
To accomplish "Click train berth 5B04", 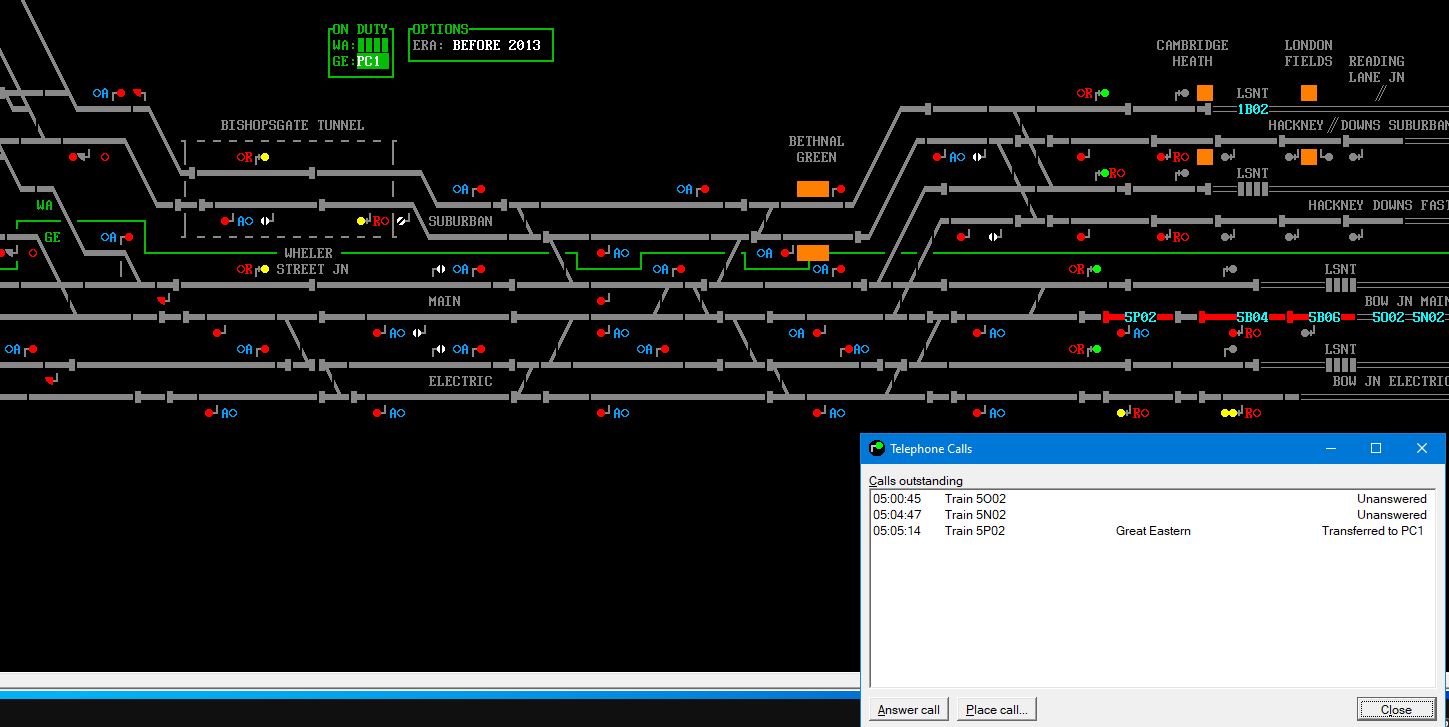I will (x=1253, y=317).
